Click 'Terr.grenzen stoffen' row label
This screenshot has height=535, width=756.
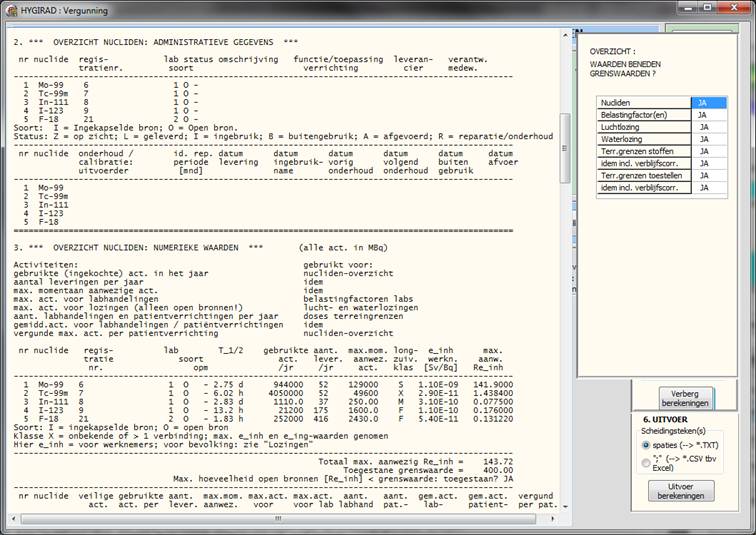pyautogui.click(x=643, y=151)
